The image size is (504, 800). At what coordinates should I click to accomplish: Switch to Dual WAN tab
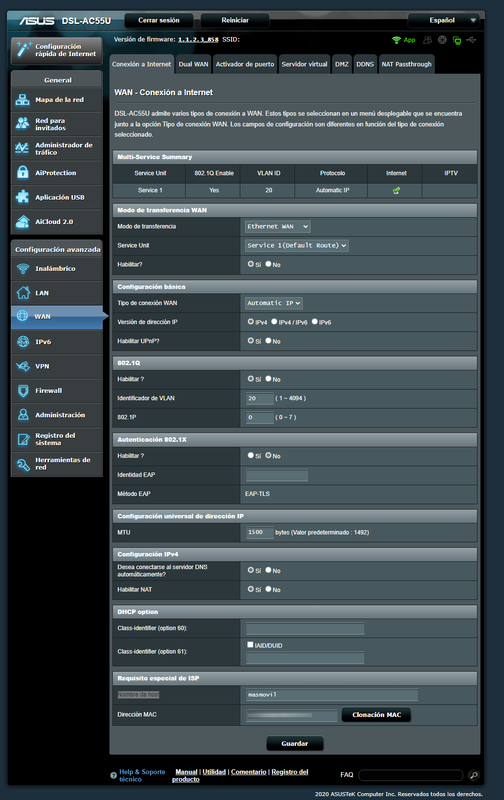(x=193, y=64)
